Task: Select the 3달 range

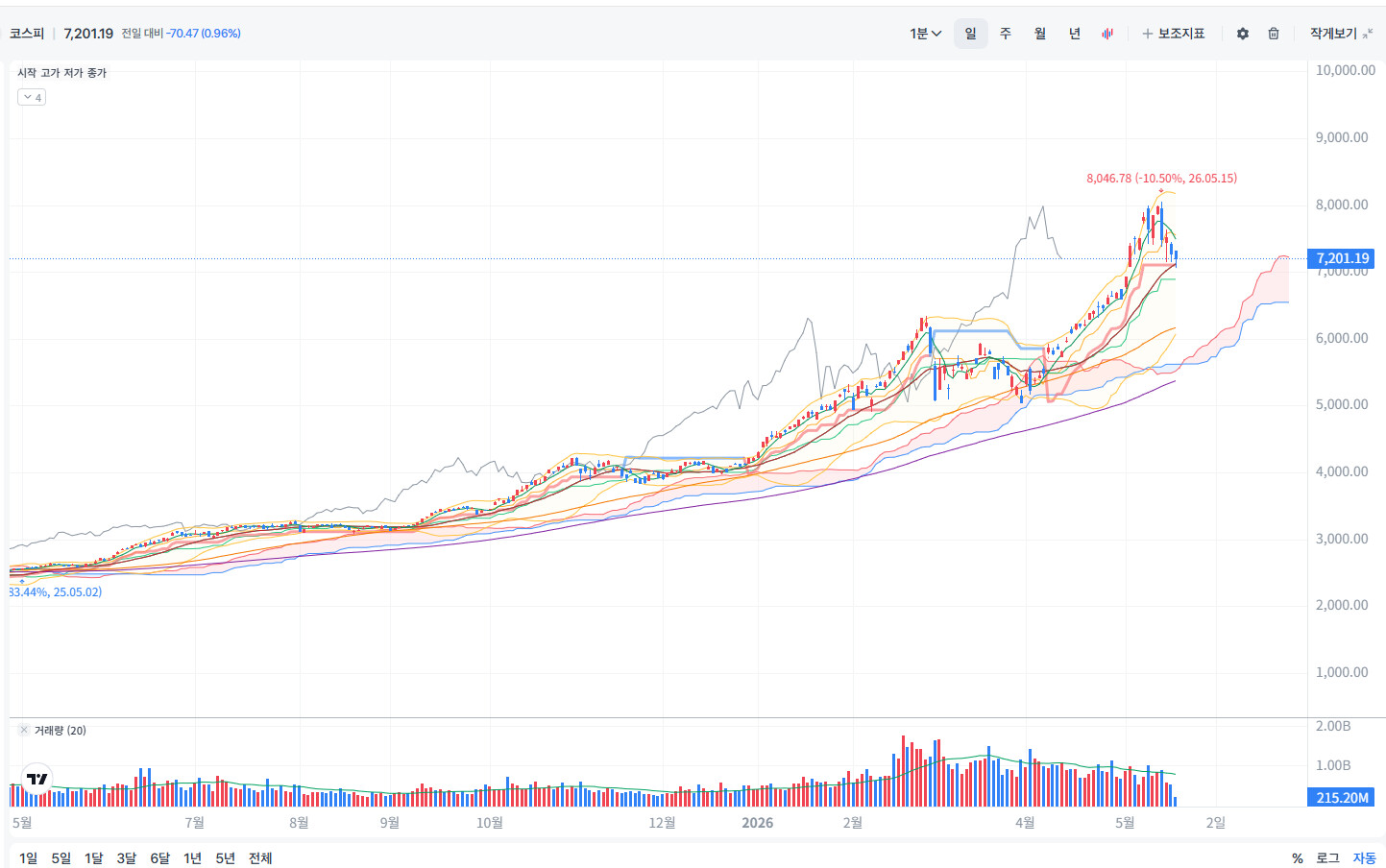Action: tap(127, 857)
